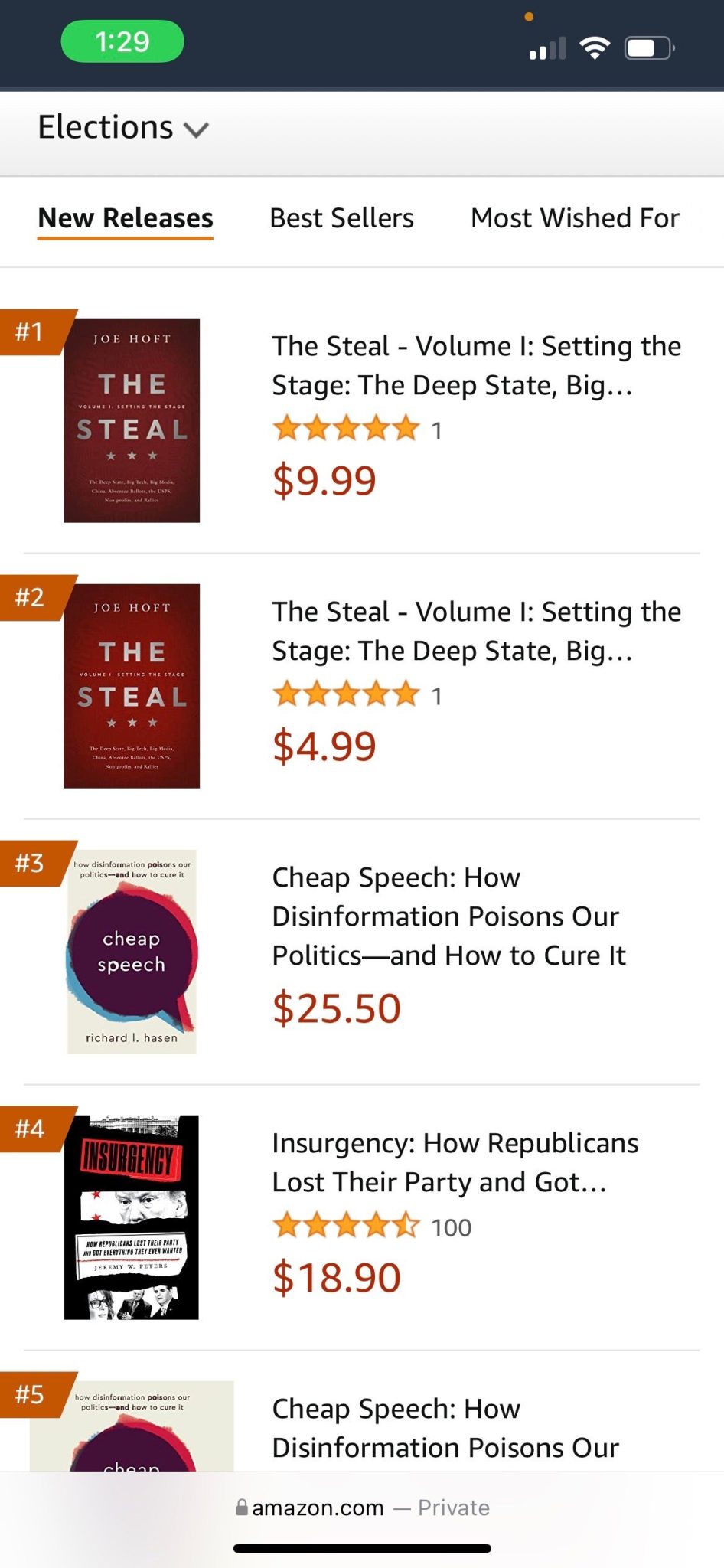724x1568 pixels.
Task: Click star rating of the #1 book
Action: point(346,429)
